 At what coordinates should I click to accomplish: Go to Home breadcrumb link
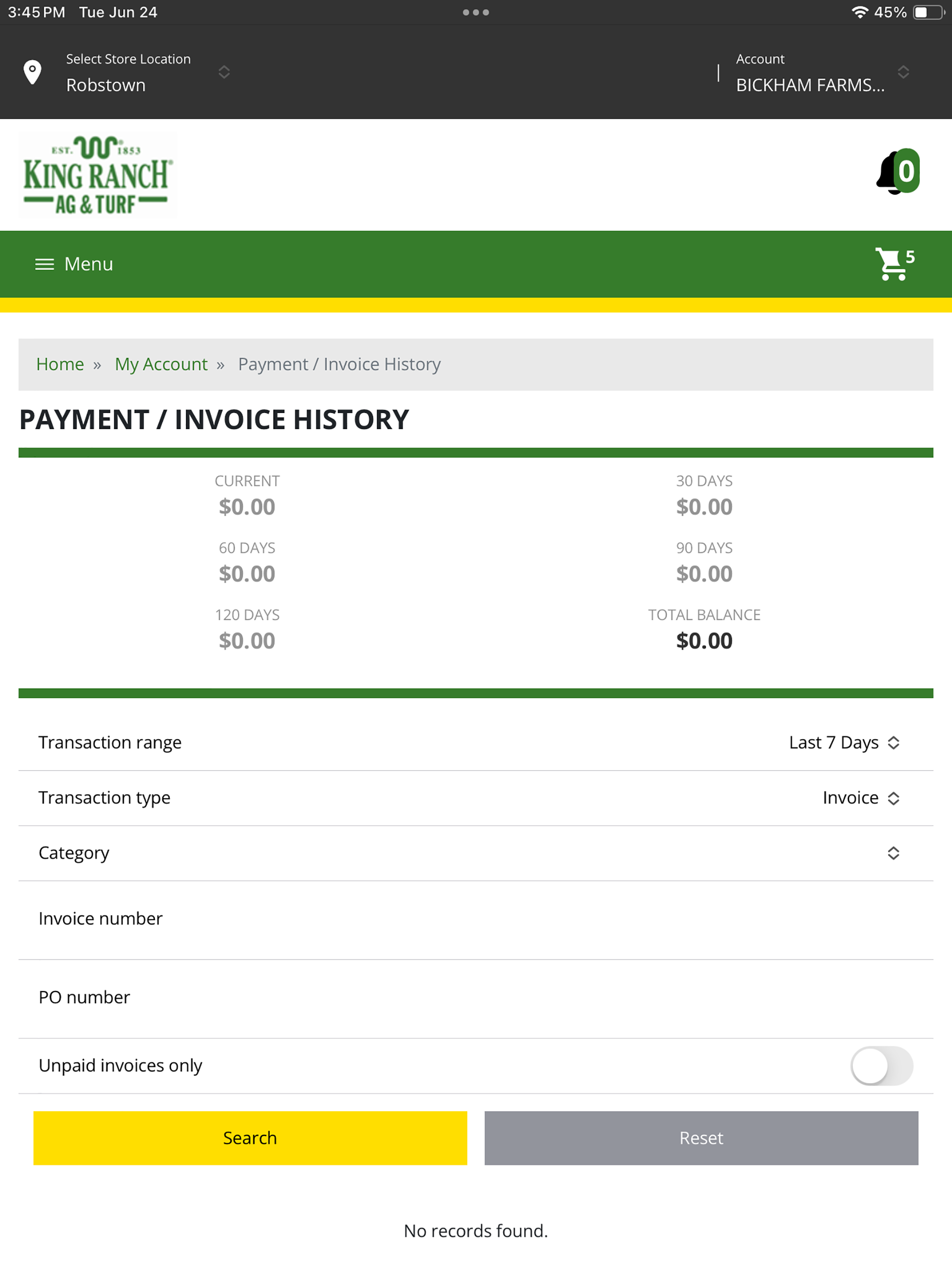60,364
